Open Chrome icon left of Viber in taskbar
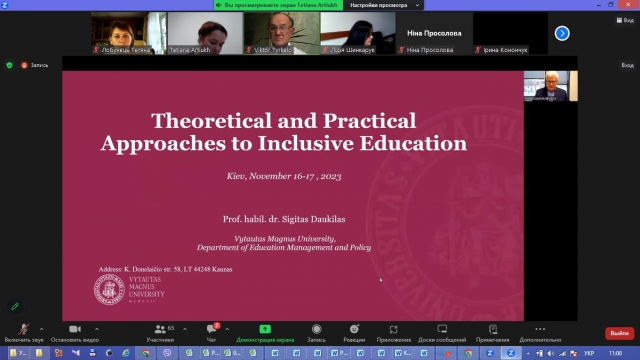 pos(146,353)
